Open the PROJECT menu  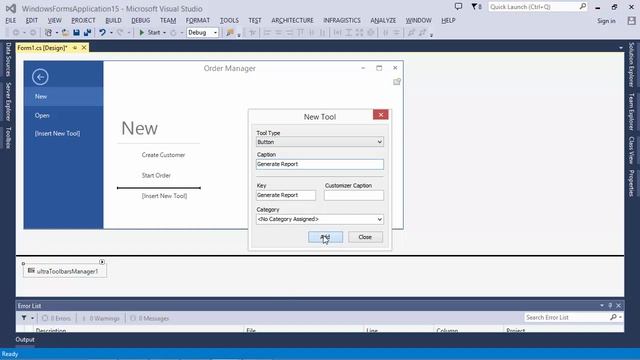(x=83, y=20)
